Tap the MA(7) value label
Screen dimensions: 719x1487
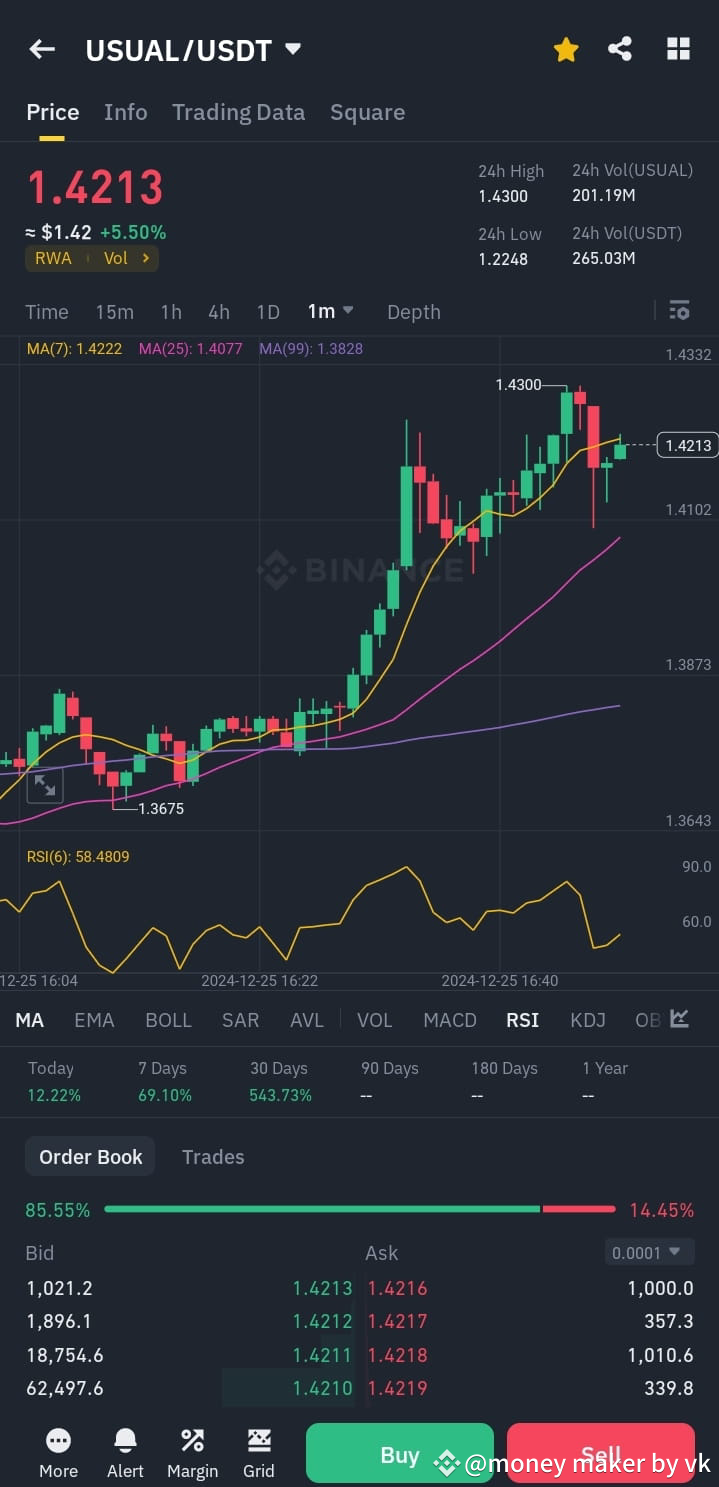tap(75, 349)
